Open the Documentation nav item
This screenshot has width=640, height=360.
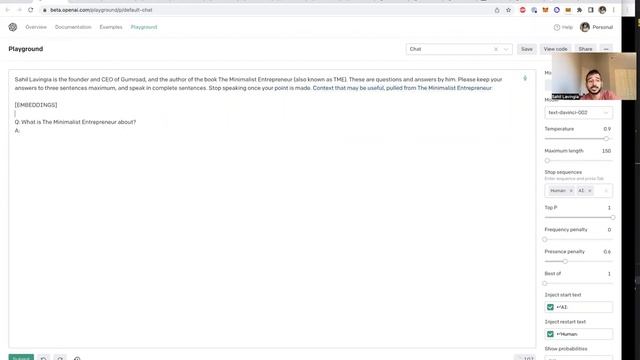73,27
